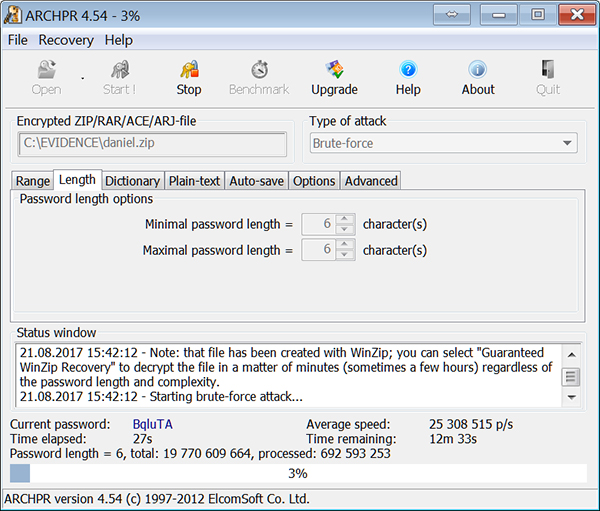Screen dimensions: 600x511
Task: Increase the minimal password length spinner
Action: [345, 219]
